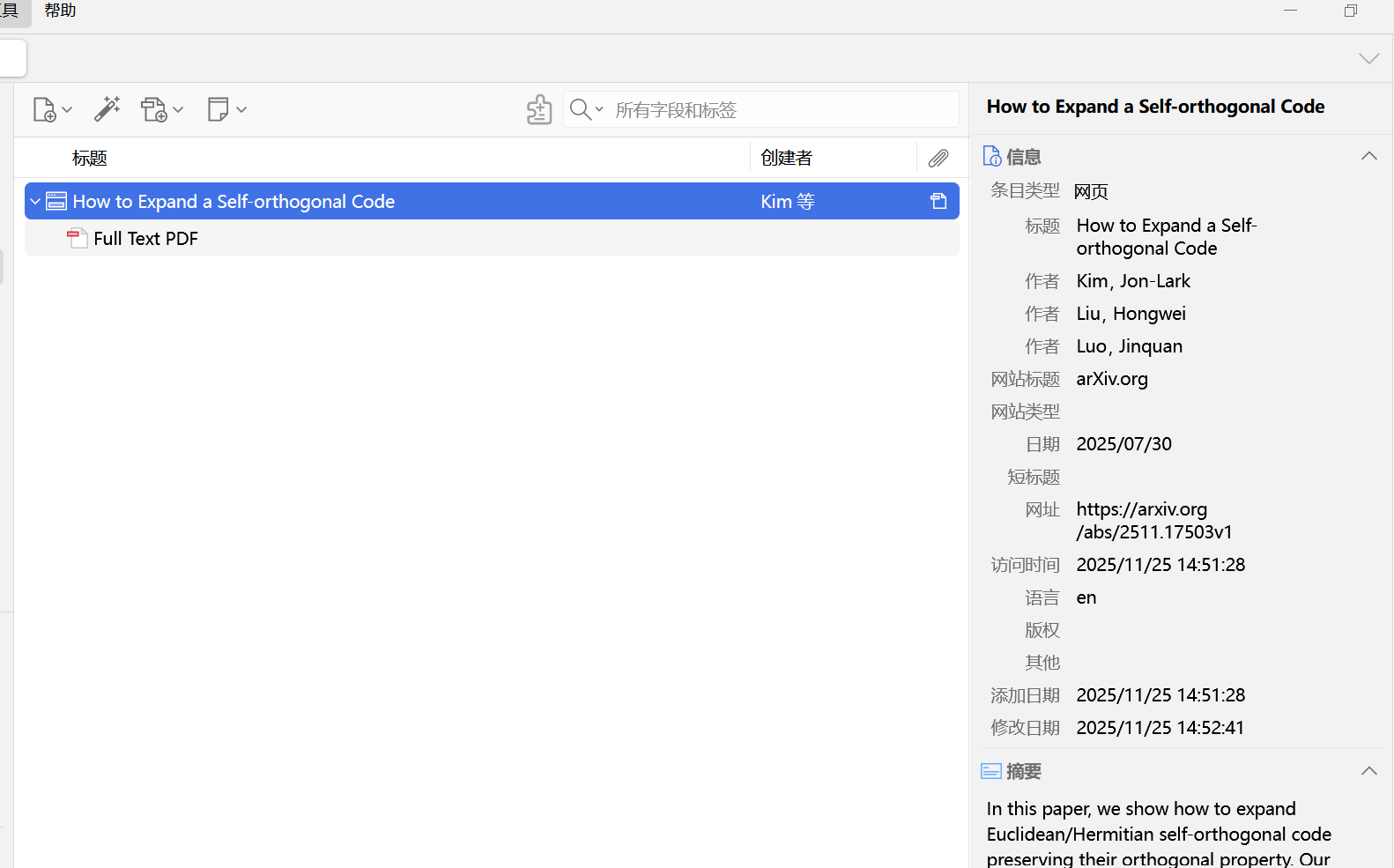Click the paperclip attachment column header
The image size is (1394, 868).
point(938,158)
